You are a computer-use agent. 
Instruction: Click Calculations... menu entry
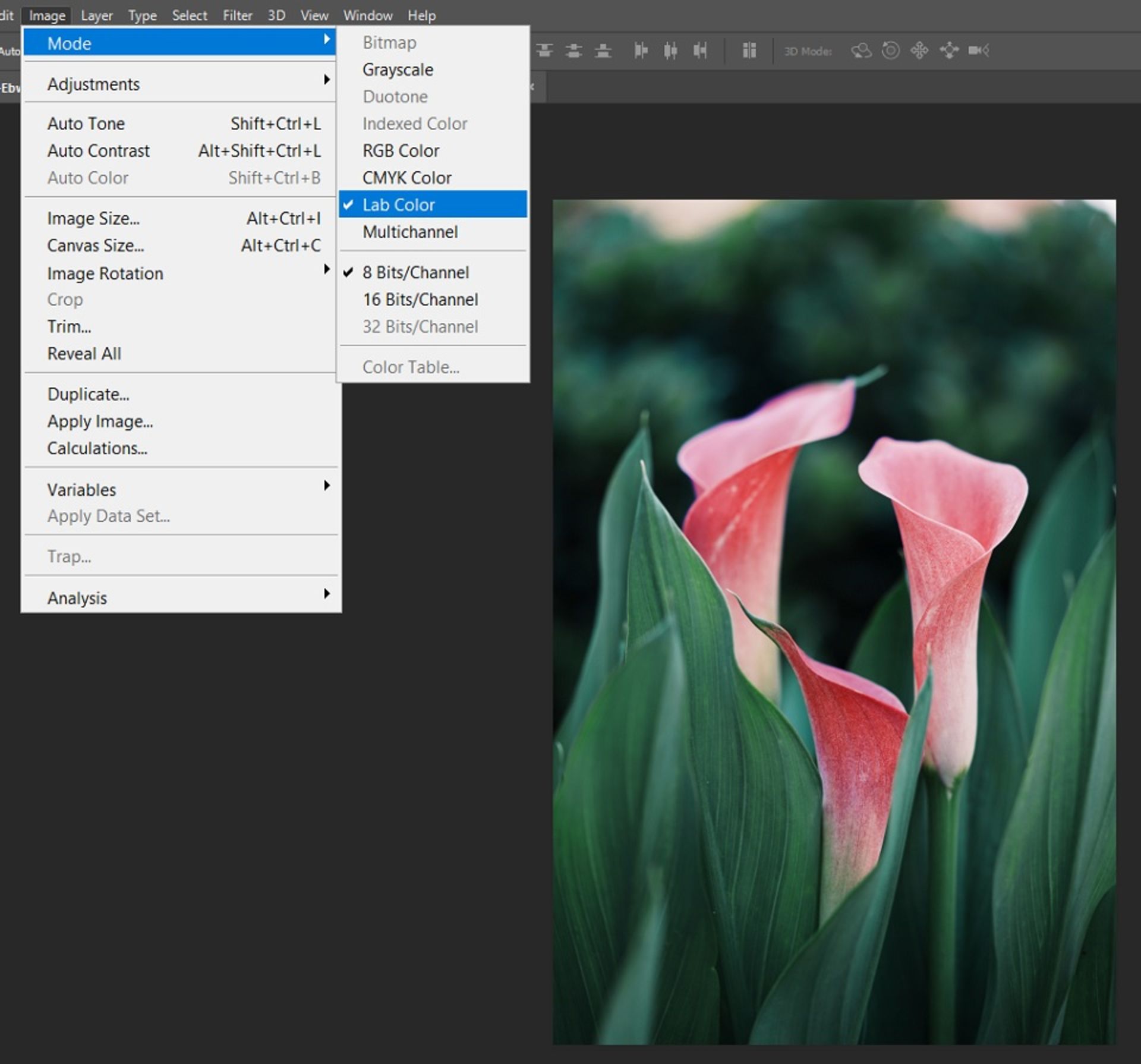97,448
